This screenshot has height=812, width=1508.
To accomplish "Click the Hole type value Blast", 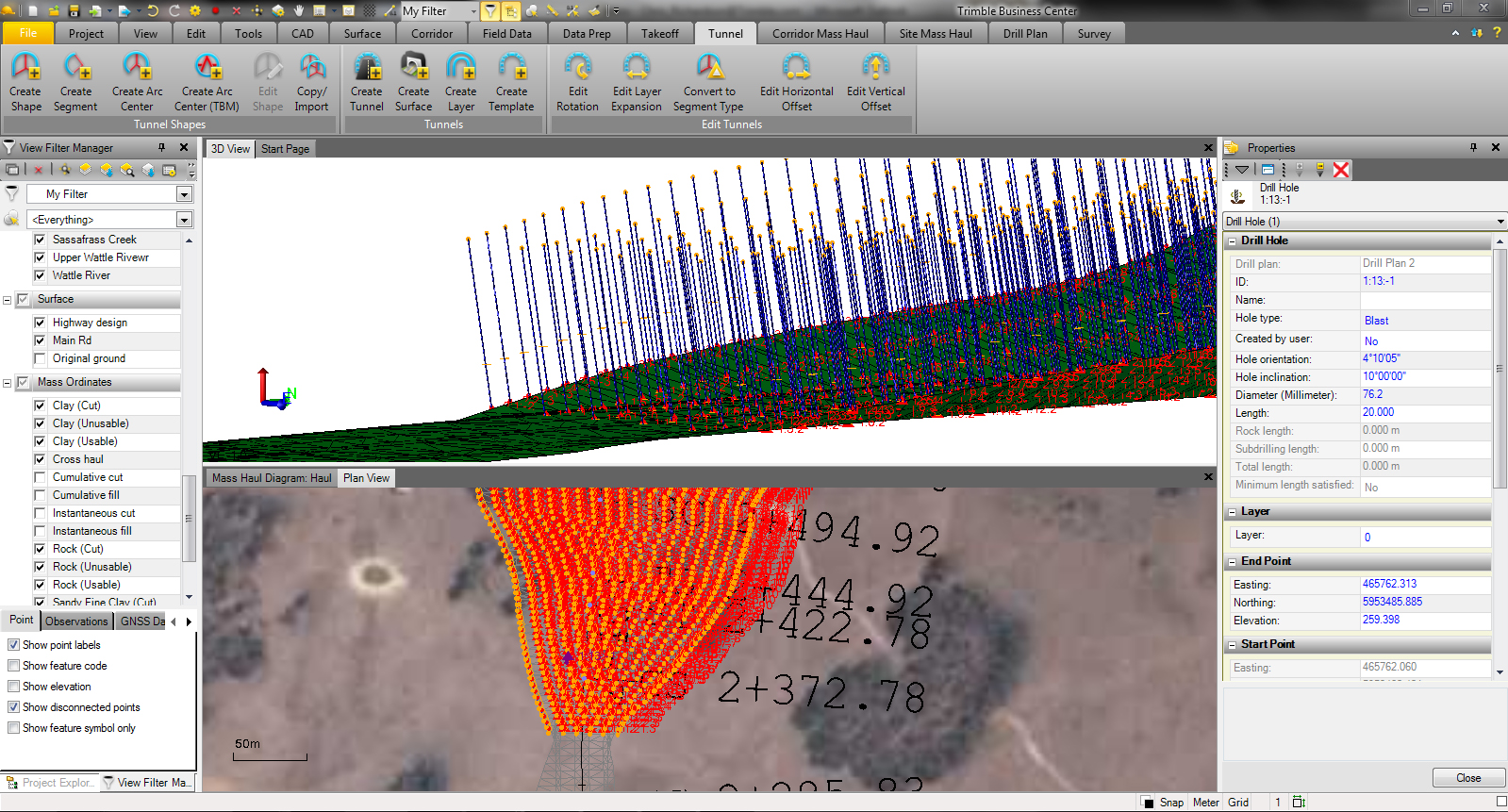I will (1425, 321).
